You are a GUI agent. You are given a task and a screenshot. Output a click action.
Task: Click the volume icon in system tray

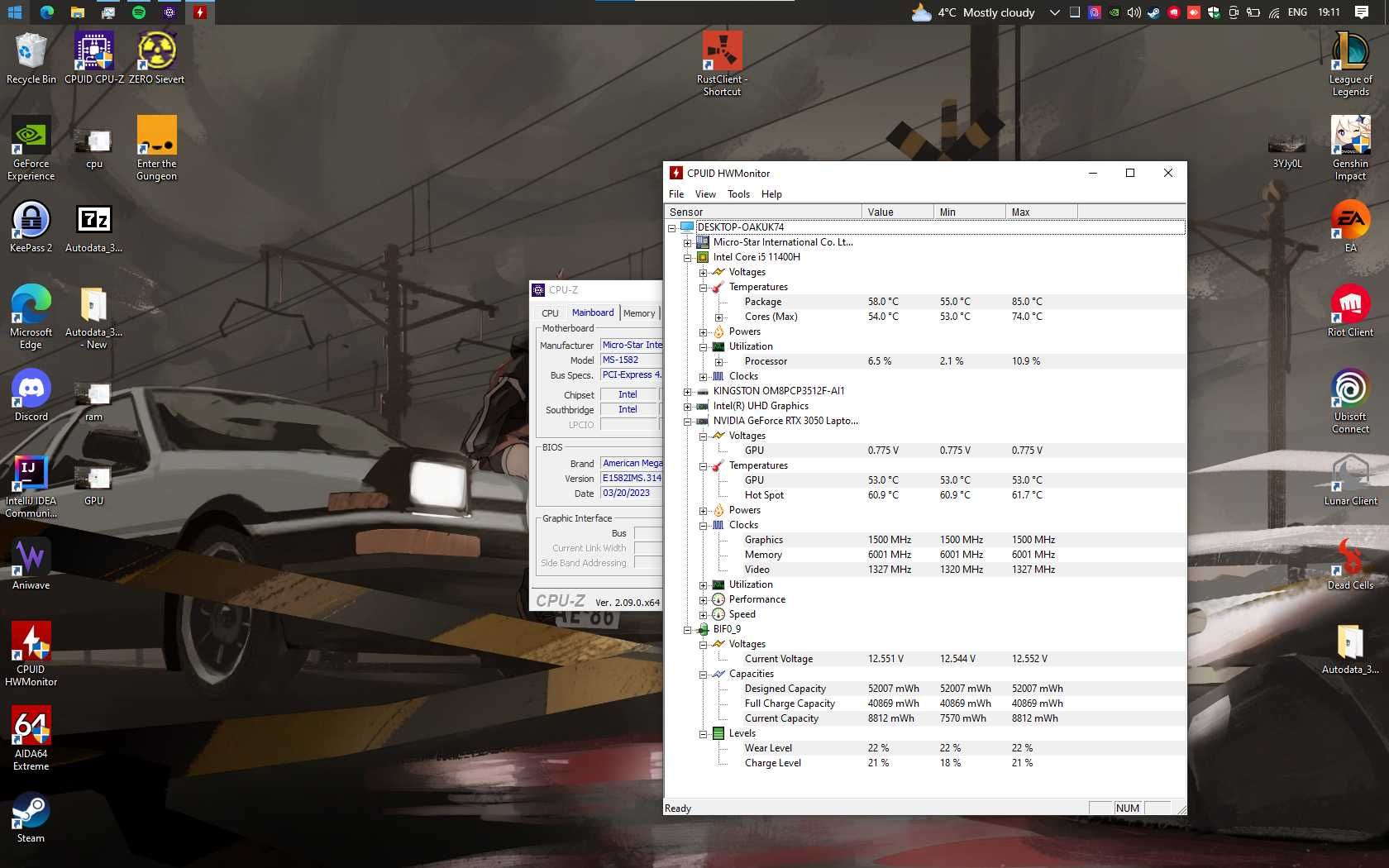[x=1134, y=12]
